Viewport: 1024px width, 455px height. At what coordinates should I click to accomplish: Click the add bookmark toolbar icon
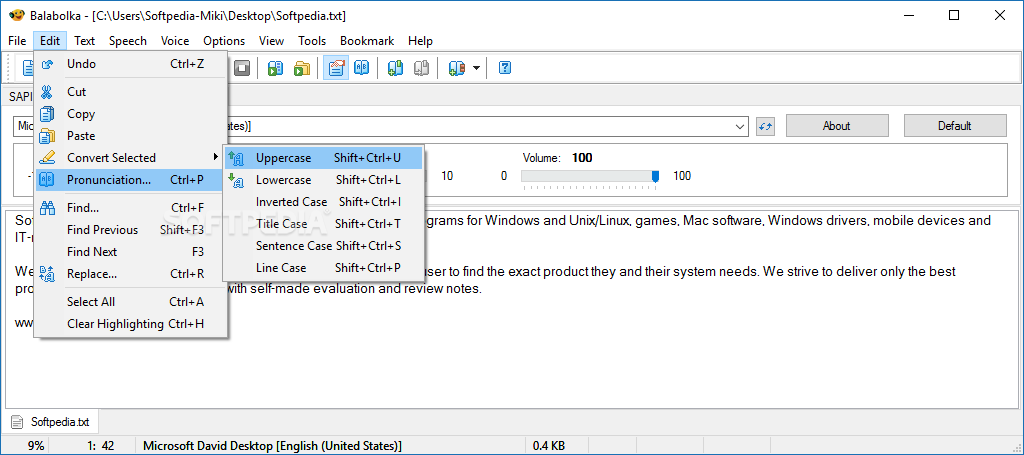pyautogui.click(x=395, y=68)
